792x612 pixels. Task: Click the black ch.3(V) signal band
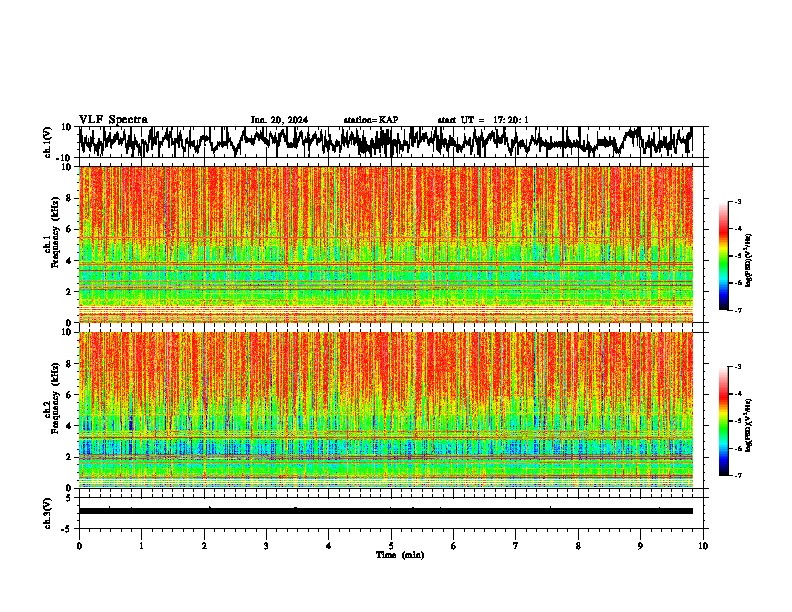pos(386,511)
